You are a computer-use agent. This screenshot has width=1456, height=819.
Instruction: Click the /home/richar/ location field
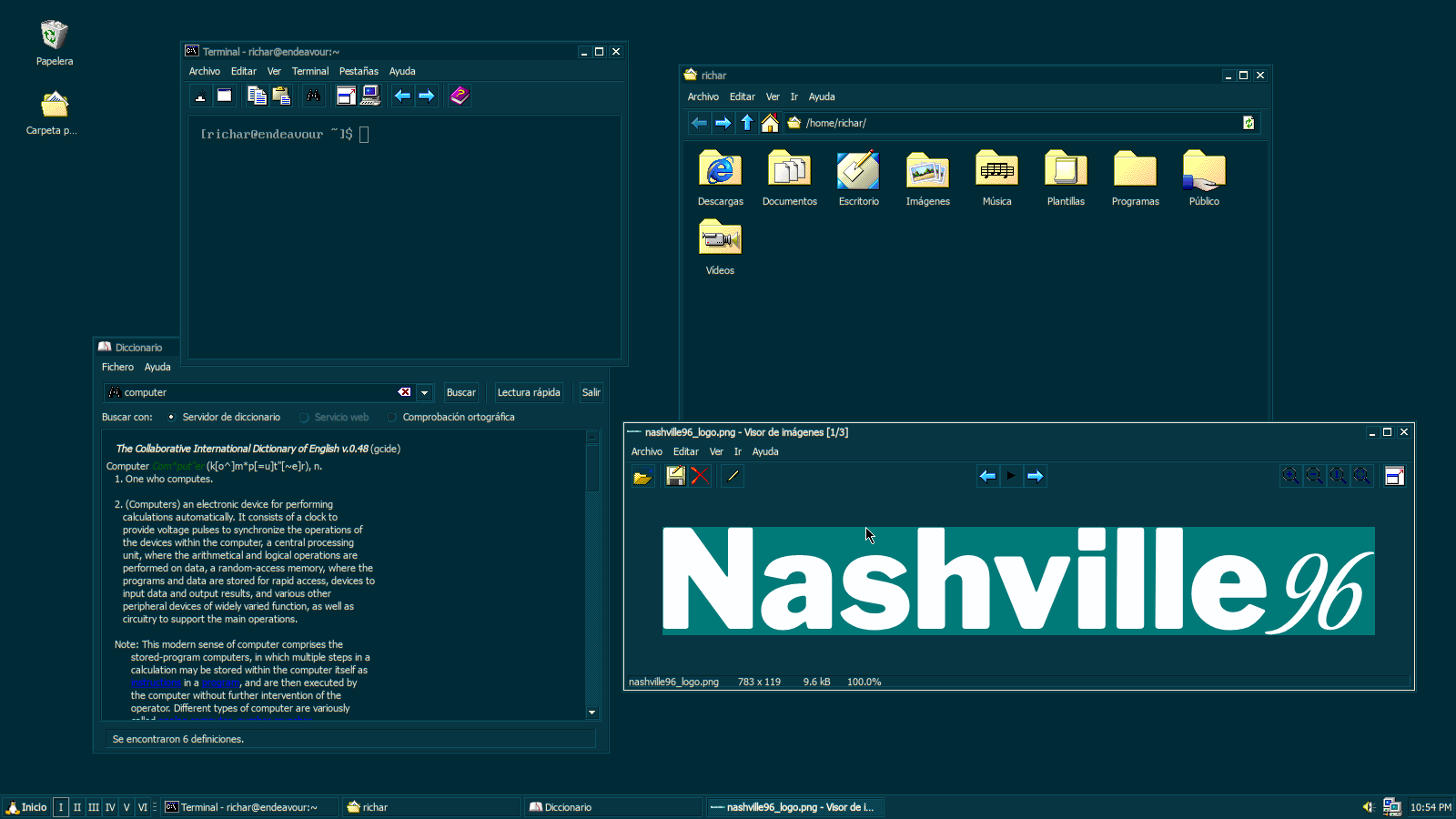(x=1022, y=123)
